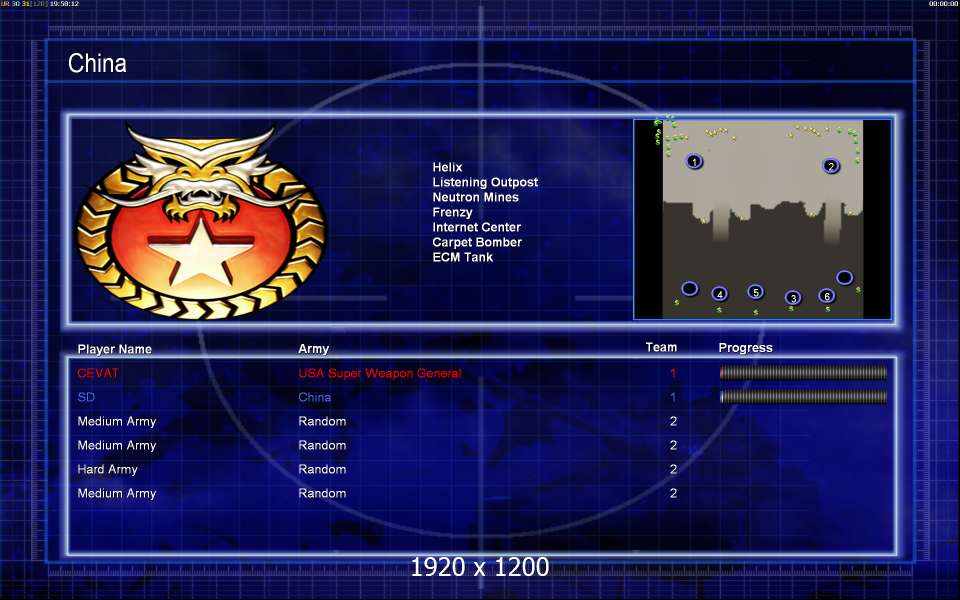Select start position 2 on the minimap
Image resolution: width=960 pixels, height=600 pixels.
pyautogui.click(x=831, y=166)
